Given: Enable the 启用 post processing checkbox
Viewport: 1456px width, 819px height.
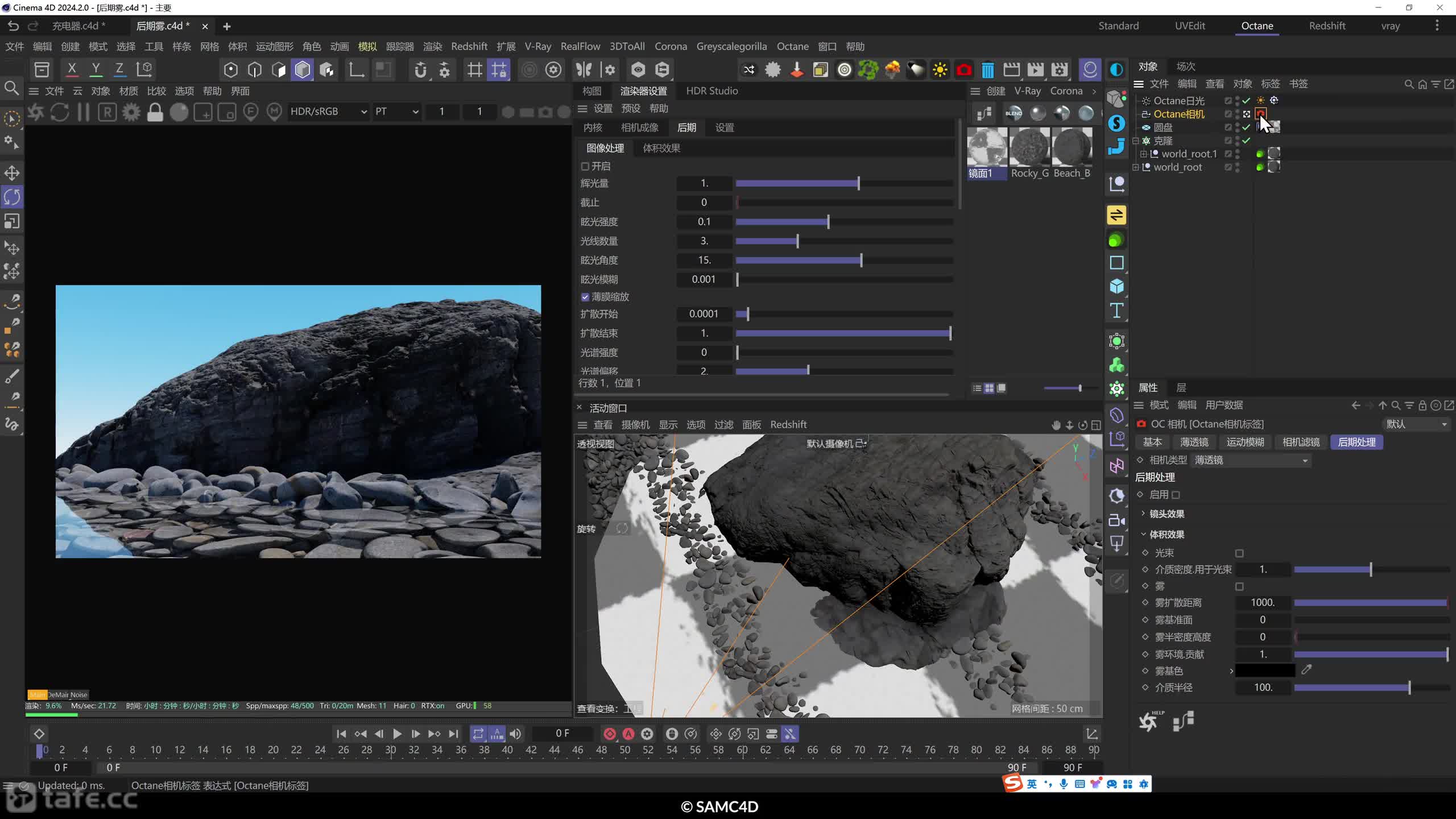Looking at the screenshot, I should (x=1176, y=495).
